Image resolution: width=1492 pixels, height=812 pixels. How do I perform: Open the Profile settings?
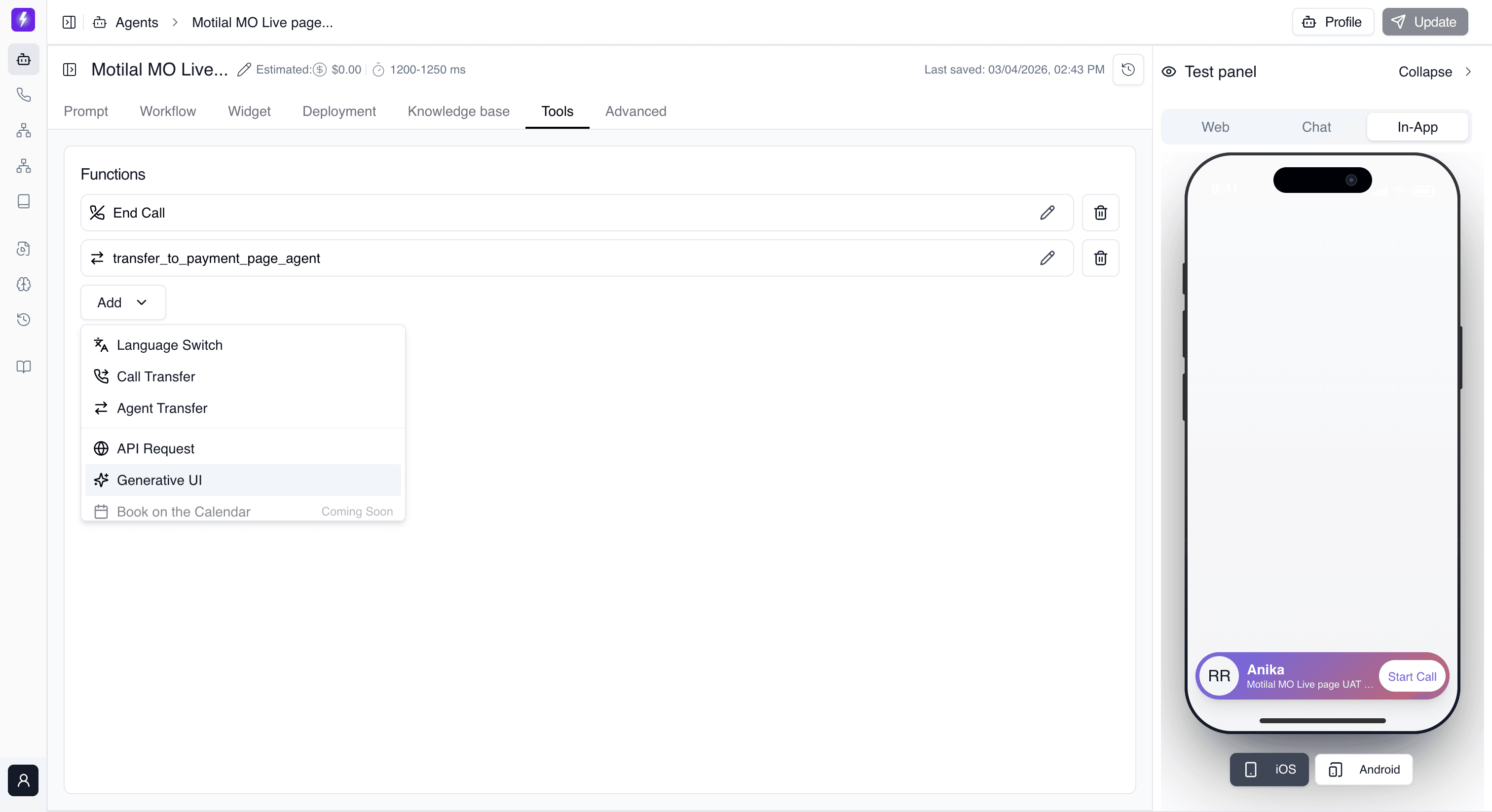tap(1332, 22)
